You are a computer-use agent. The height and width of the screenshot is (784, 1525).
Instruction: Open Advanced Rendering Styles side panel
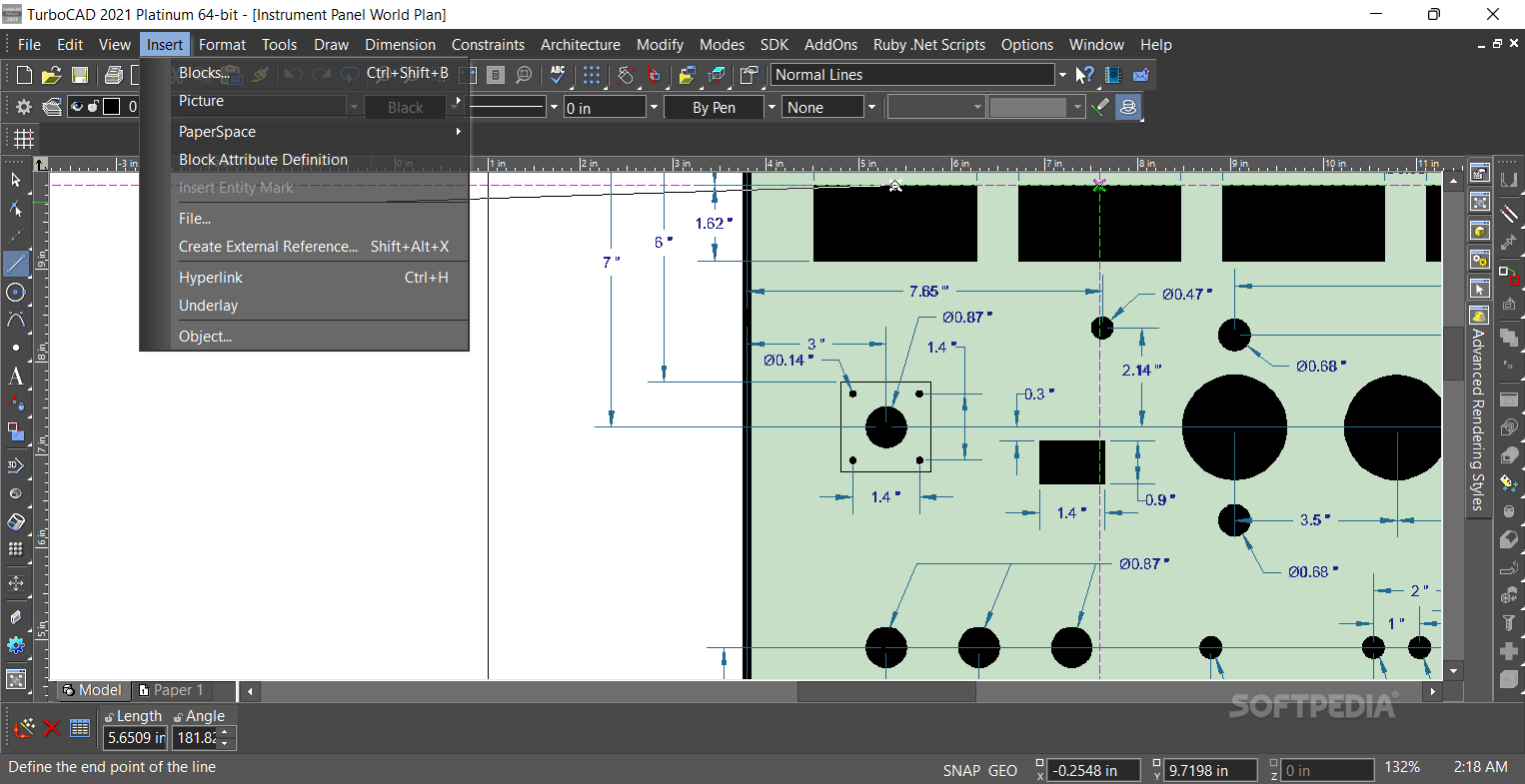1479,409
